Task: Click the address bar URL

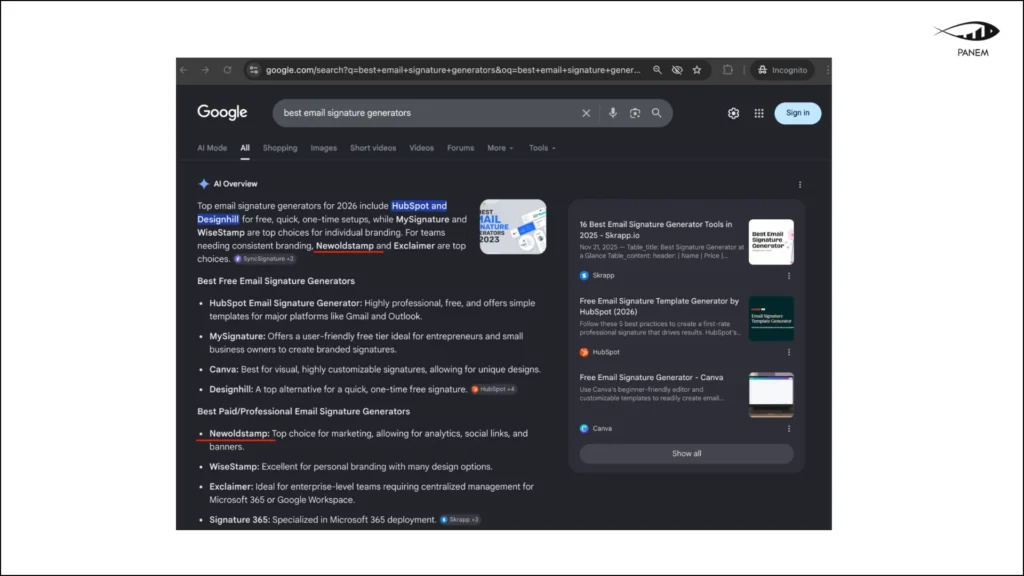Action: coord(453,70)
